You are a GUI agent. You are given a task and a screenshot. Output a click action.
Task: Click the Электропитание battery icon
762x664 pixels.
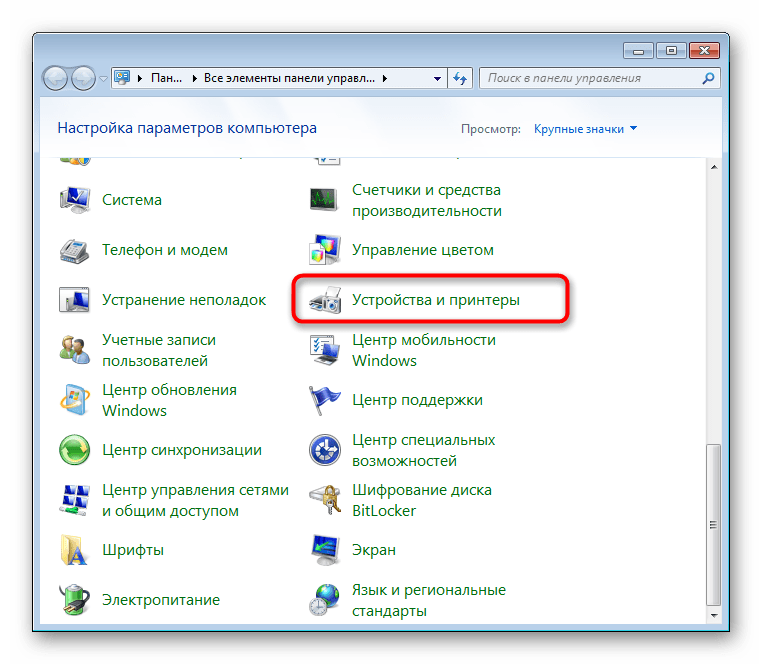[x=74, y=600]
